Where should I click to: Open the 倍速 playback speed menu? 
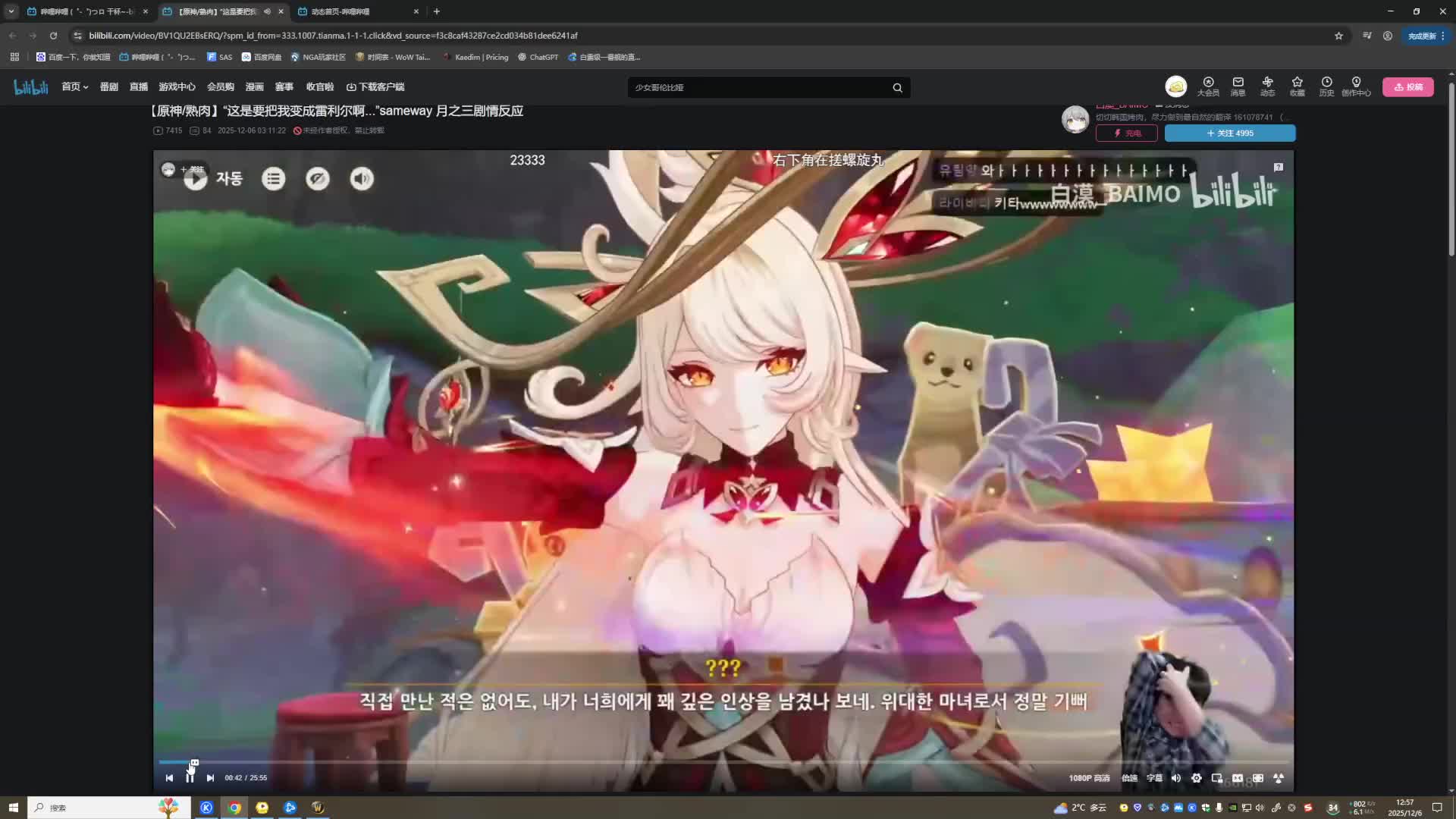click(x=1129, y=778)
